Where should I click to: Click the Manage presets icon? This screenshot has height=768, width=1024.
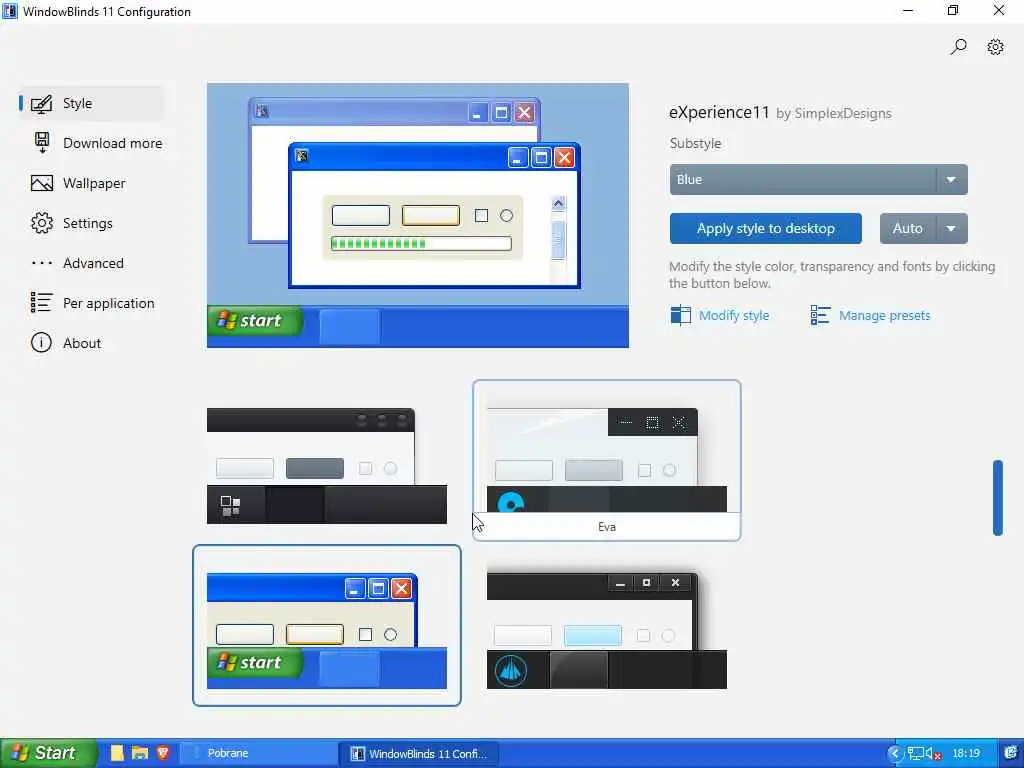[x=820, y=315]
